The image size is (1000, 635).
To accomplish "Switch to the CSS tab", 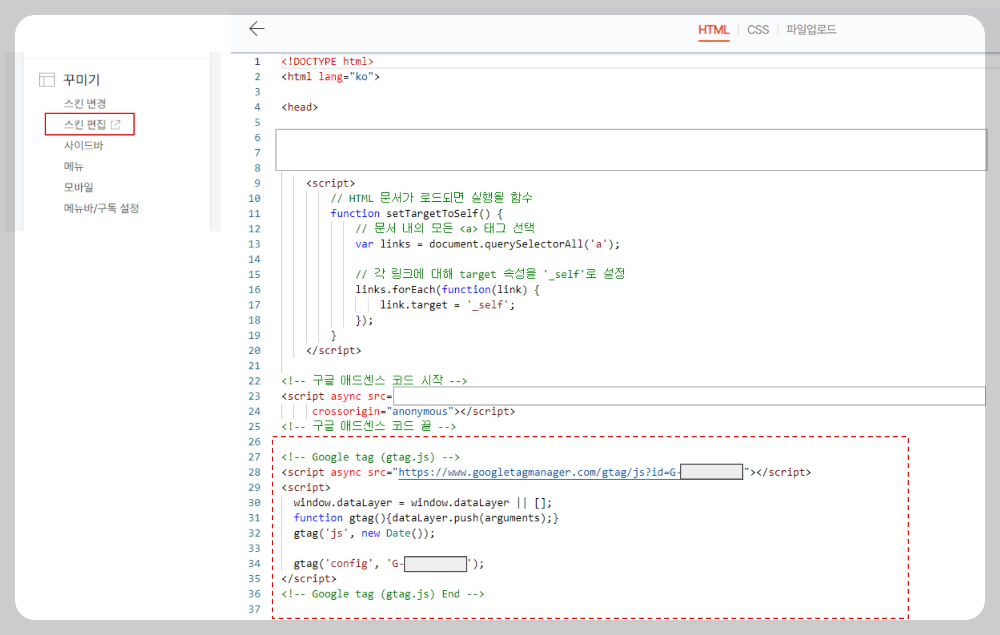I will [x=758, y=29].
